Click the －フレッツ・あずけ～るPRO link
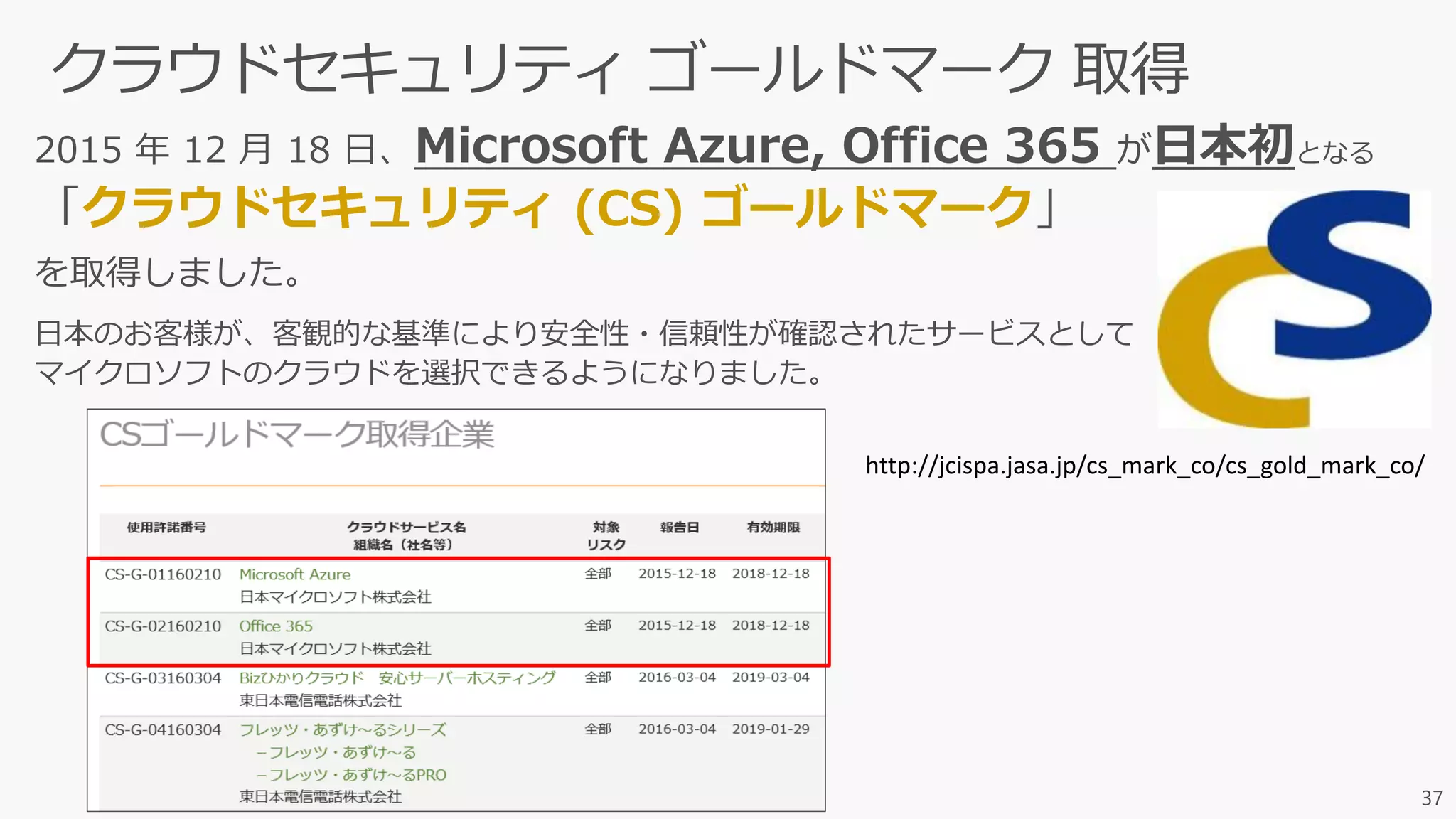The height and width of the screenshot is (819, 1456). [x=351, y=775]
